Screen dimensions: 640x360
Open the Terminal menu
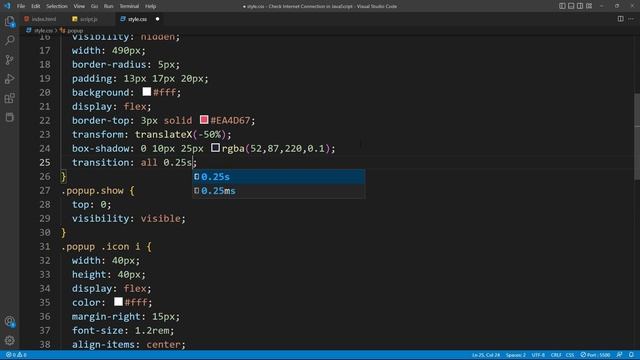(129, 6)
